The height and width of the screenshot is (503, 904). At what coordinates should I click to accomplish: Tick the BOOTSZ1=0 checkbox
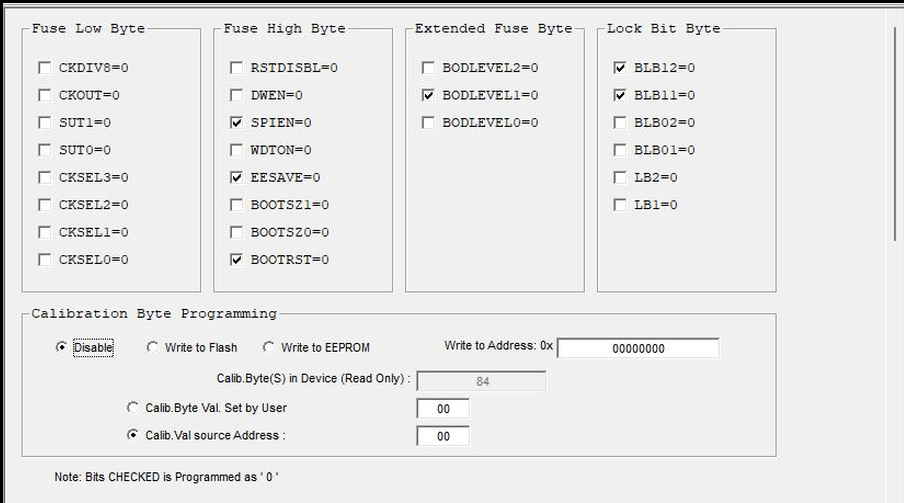pyautogui.click(x=236, y=205)
